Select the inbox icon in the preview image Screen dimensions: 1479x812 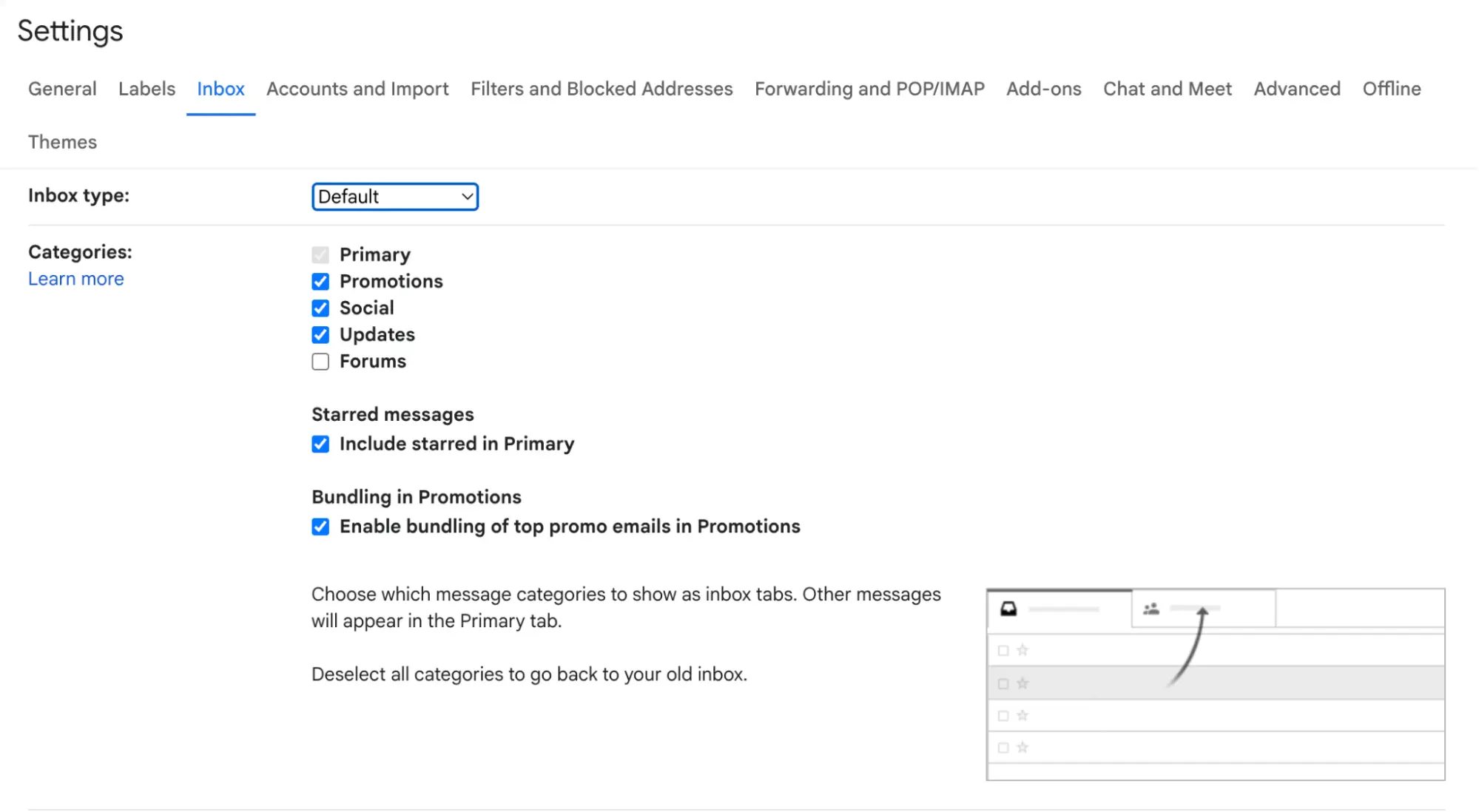[x=1008, y=609]
